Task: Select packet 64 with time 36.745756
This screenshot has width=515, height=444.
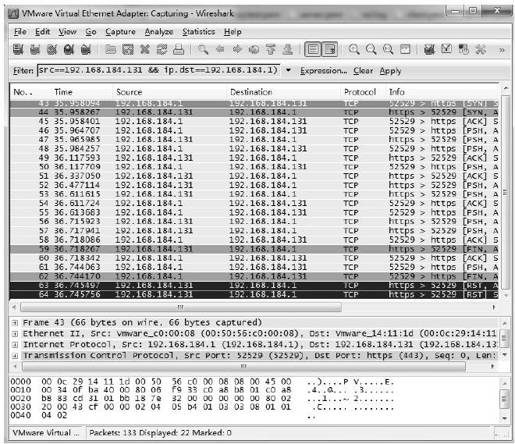Action: click(254, 294)
